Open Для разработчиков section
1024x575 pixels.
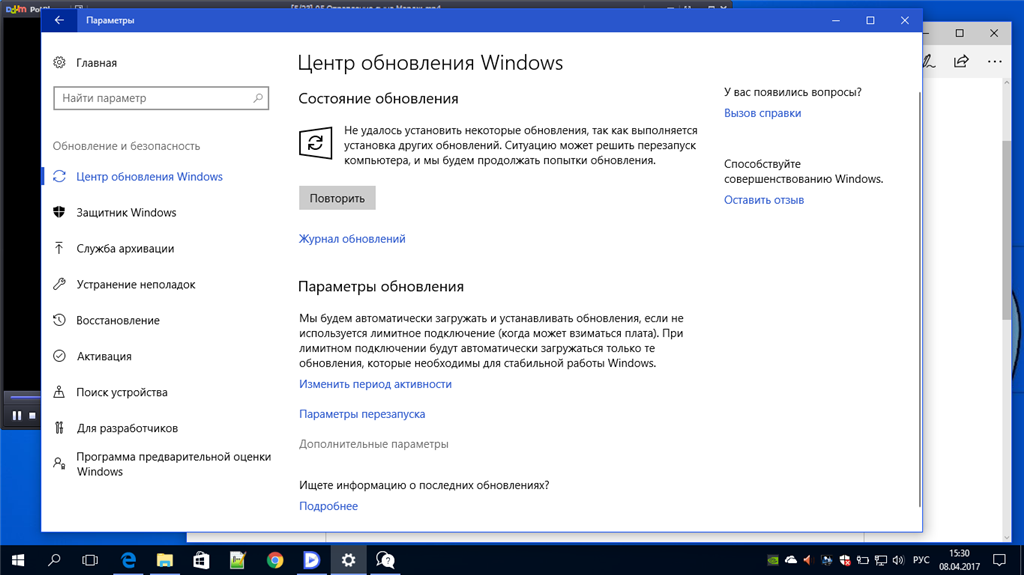127,428
